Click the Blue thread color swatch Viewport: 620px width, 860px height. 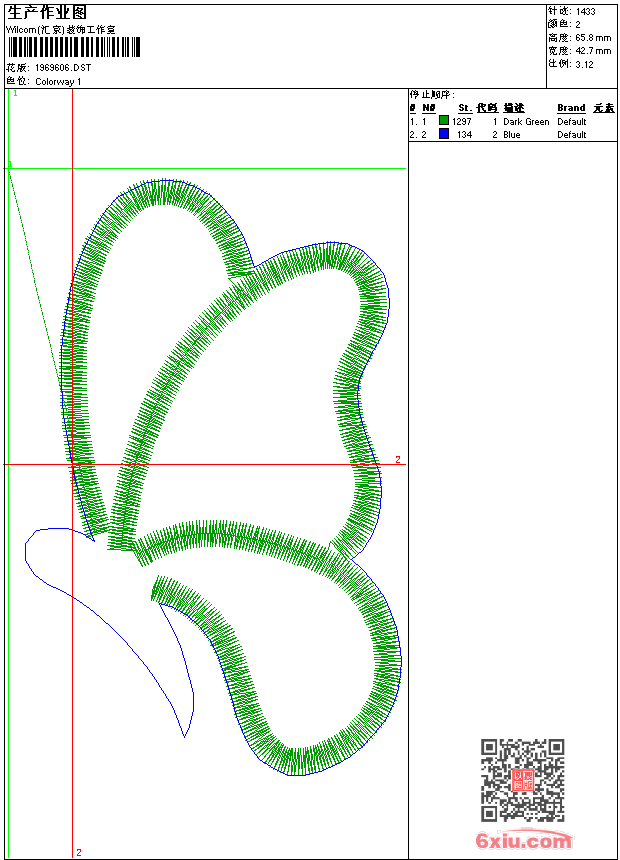click(x=444, y=134)
